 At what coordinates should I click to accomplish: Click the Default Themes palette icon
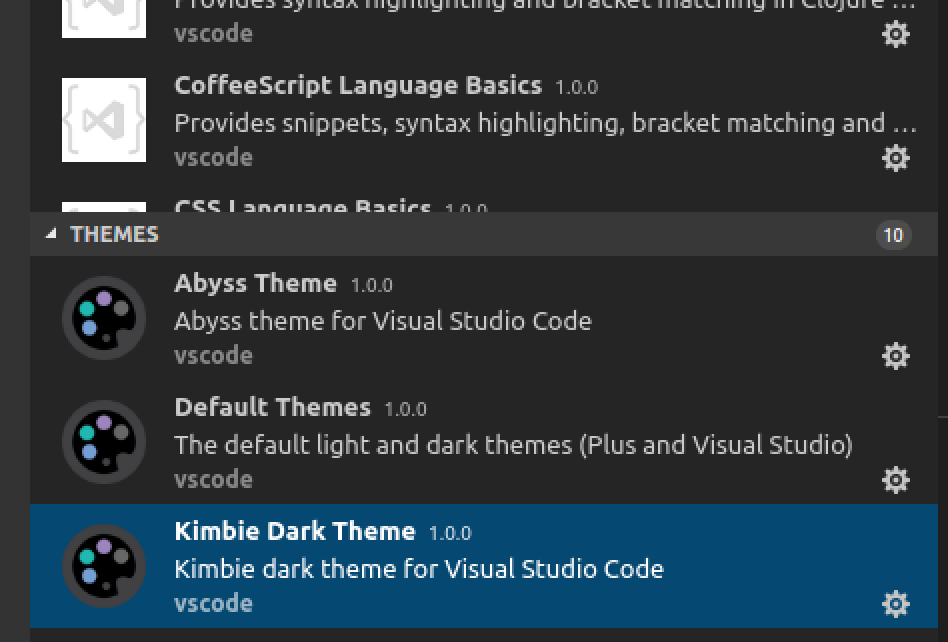pos(103,441)
